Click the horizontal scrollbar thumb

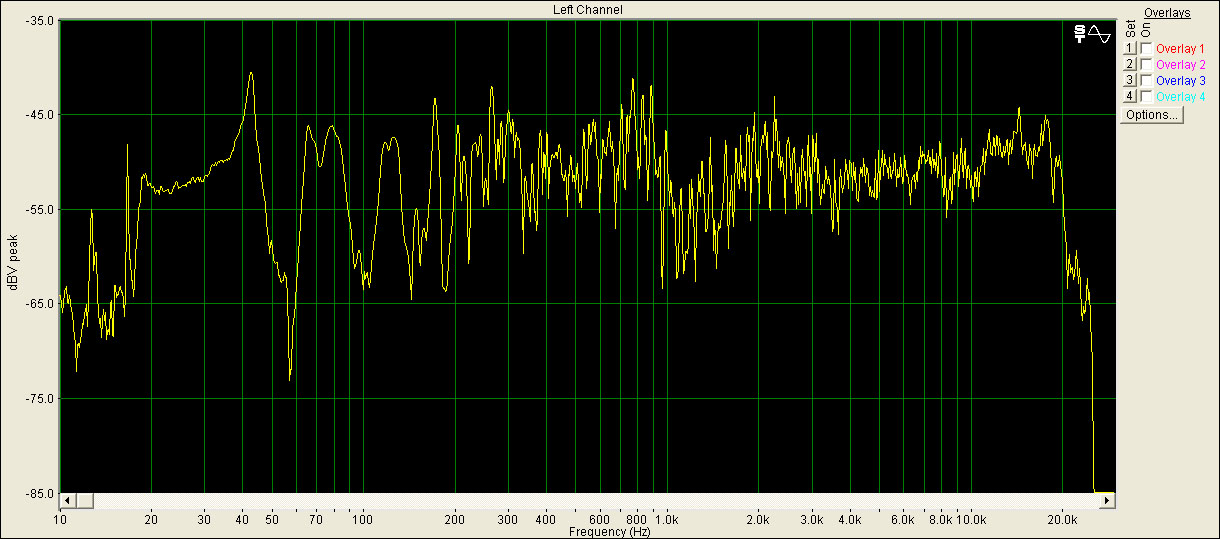pos(85,500)
